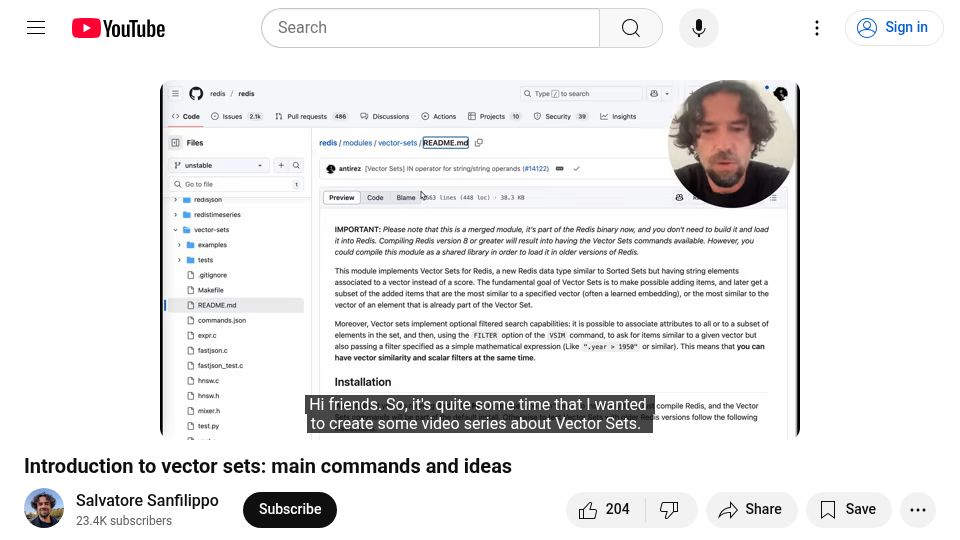The image size is (960, 540).
Task: Click the add file plus icon
Action: [281, 165]
